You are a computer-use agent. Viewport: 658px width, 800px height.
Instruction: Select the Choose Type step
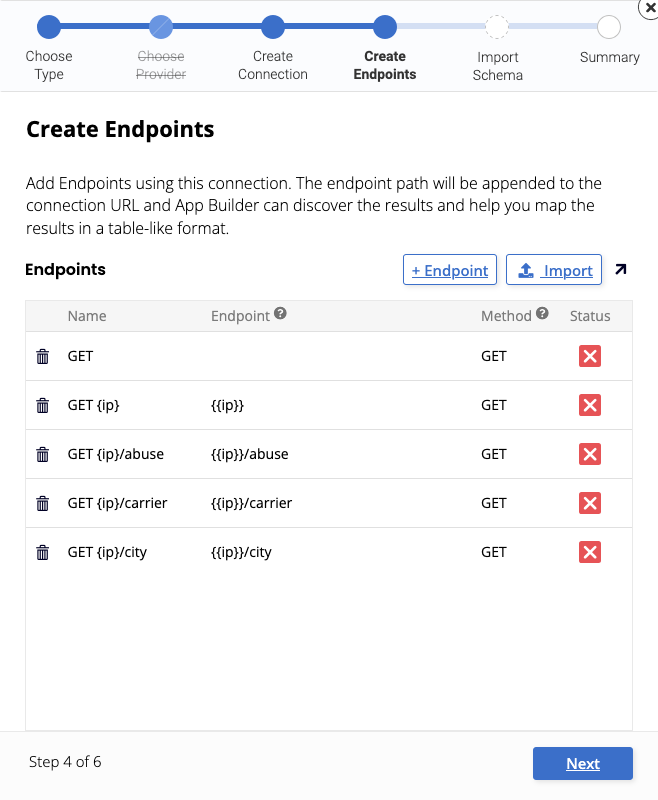click(48, 28)
